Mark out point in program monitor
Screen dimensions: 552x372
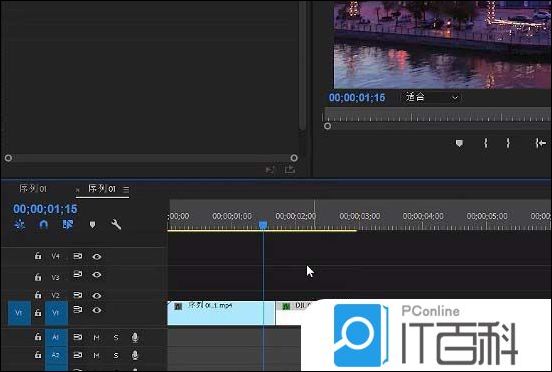(x=508, y=143)
